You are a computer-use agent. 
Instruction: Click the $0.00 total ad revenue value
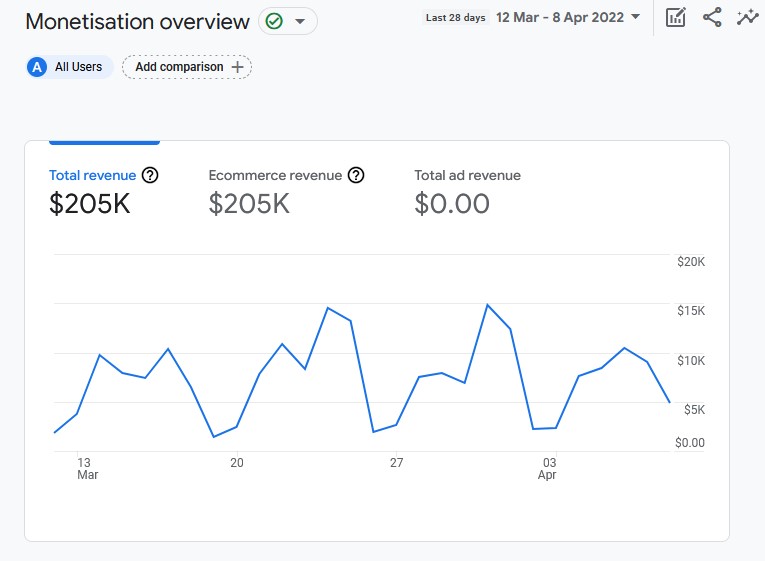pyautogui.click(x=452, y=203)
